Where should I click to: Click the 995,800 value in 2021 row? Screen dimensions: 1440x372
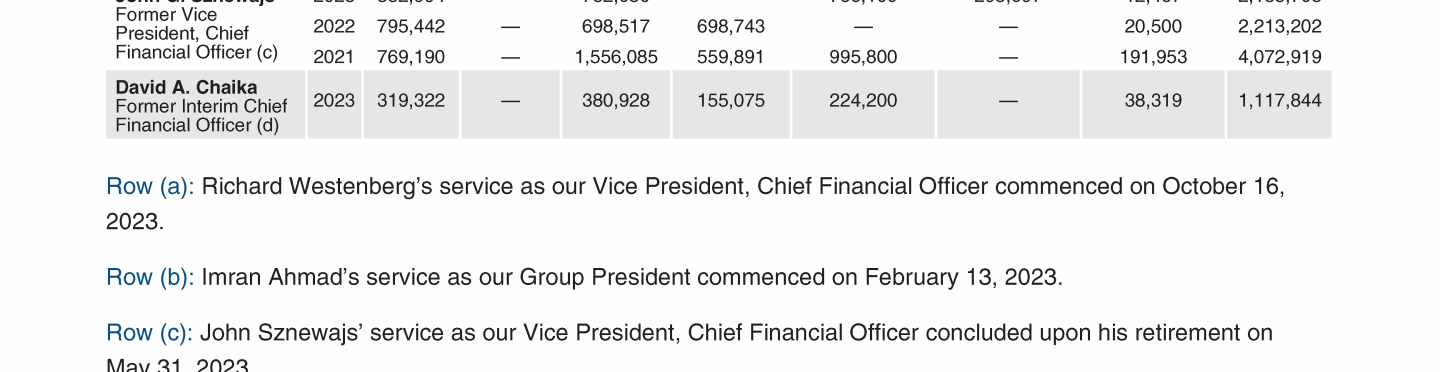(863, 57)
